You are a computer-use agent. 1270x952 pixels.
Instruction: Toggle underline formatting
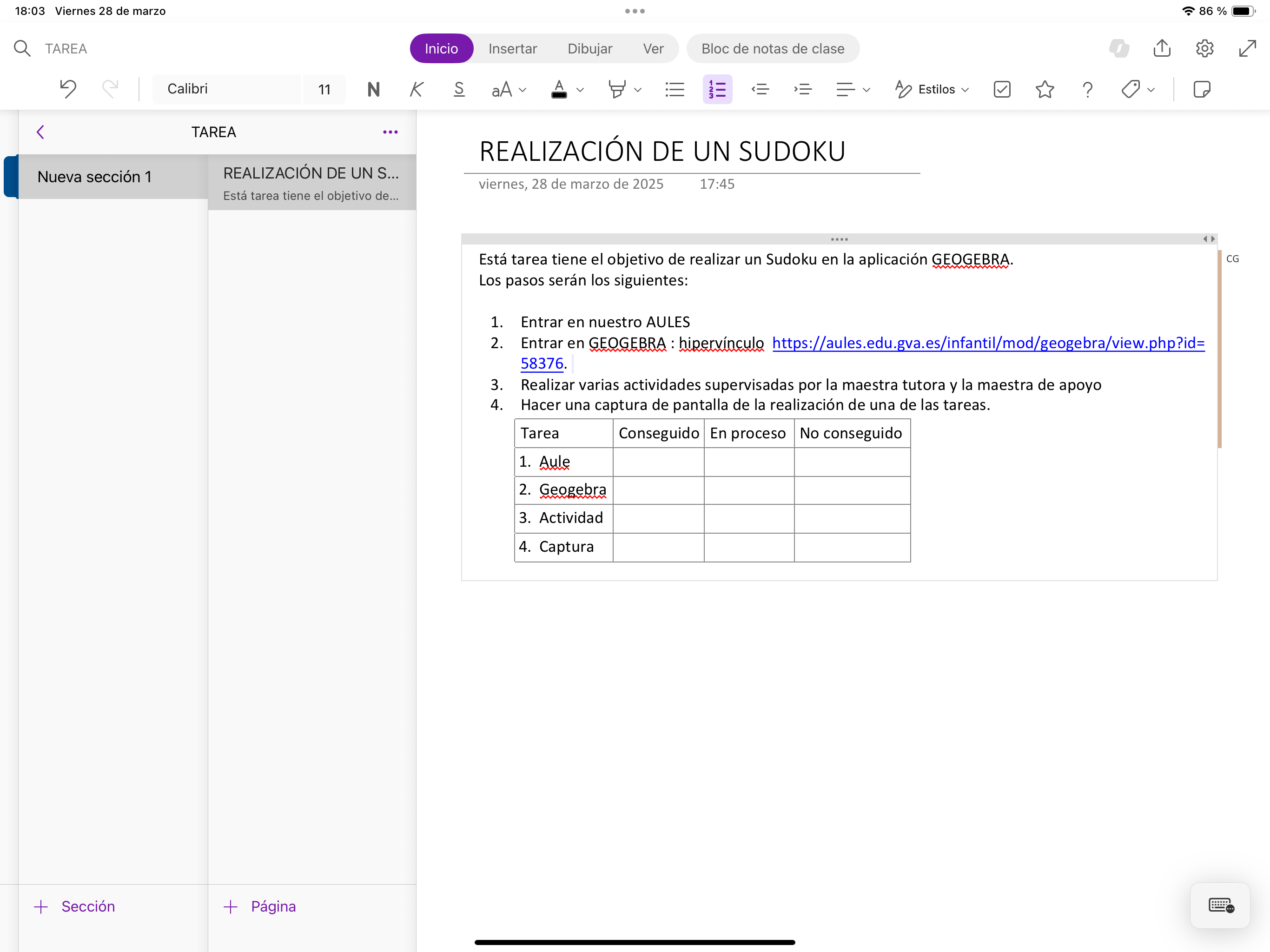(x=459, y=89)
